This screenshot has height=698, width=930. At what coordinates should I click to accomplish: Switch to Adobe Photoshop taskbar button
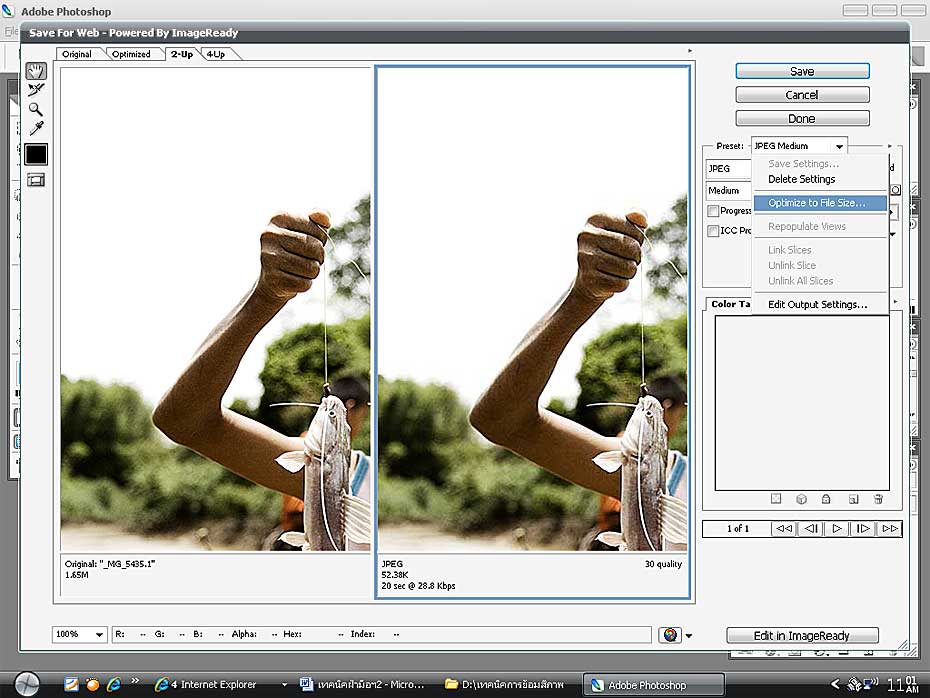654,684
